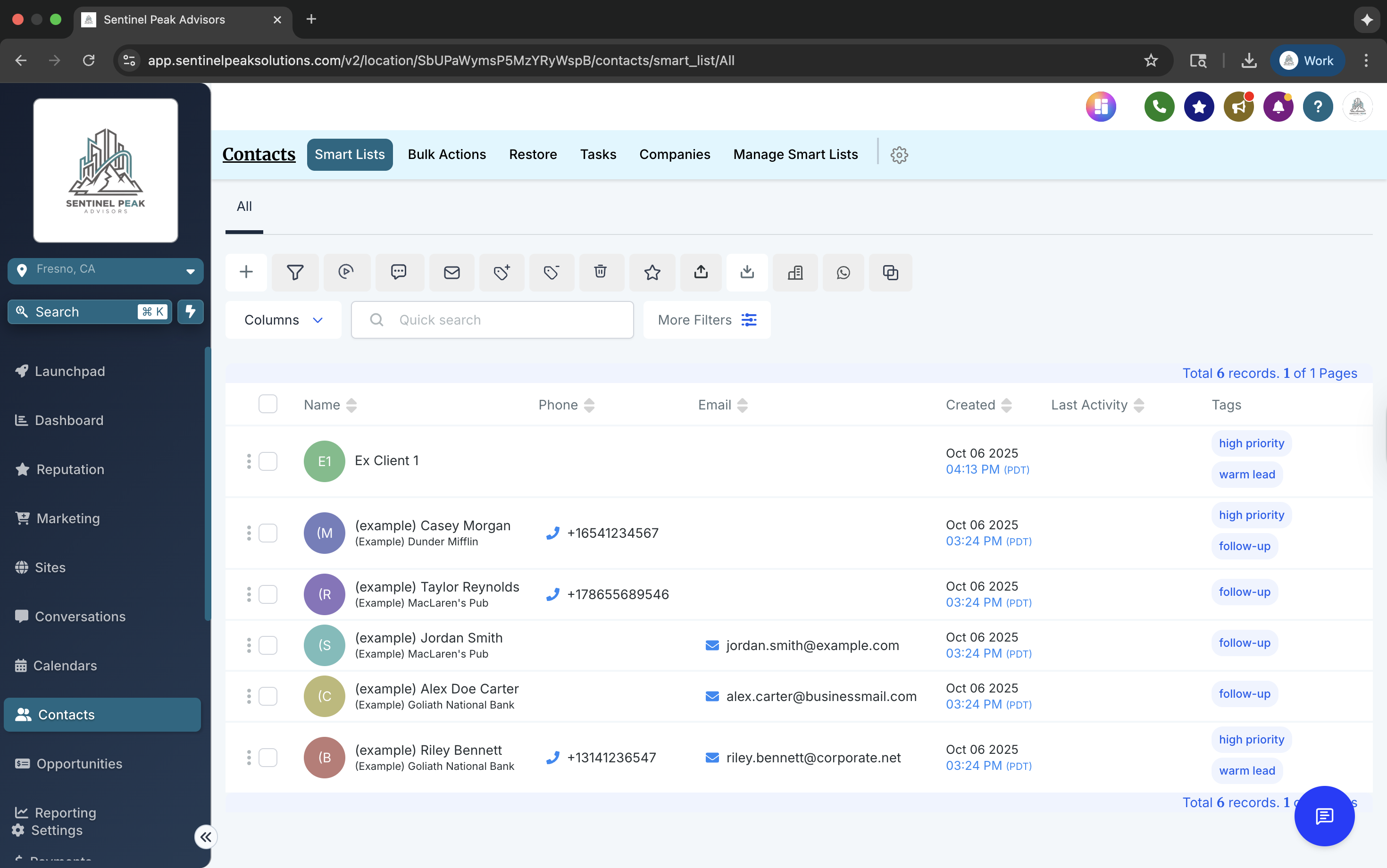Select the checkbox for Riley Bennett's row
1387x868 pixels.
coord(268,757)
